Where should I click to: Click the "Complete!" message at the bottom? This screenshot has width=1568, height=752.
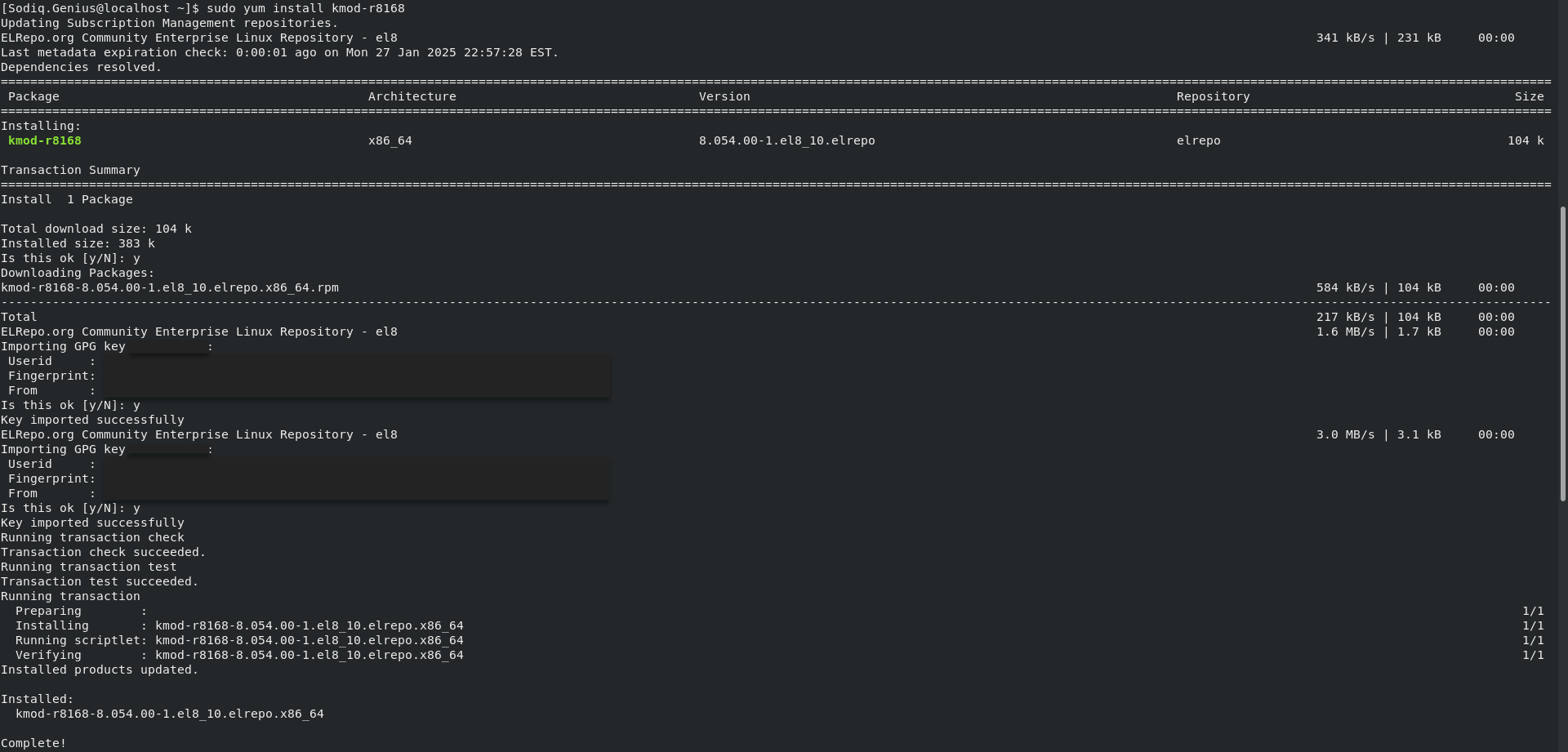33,743
